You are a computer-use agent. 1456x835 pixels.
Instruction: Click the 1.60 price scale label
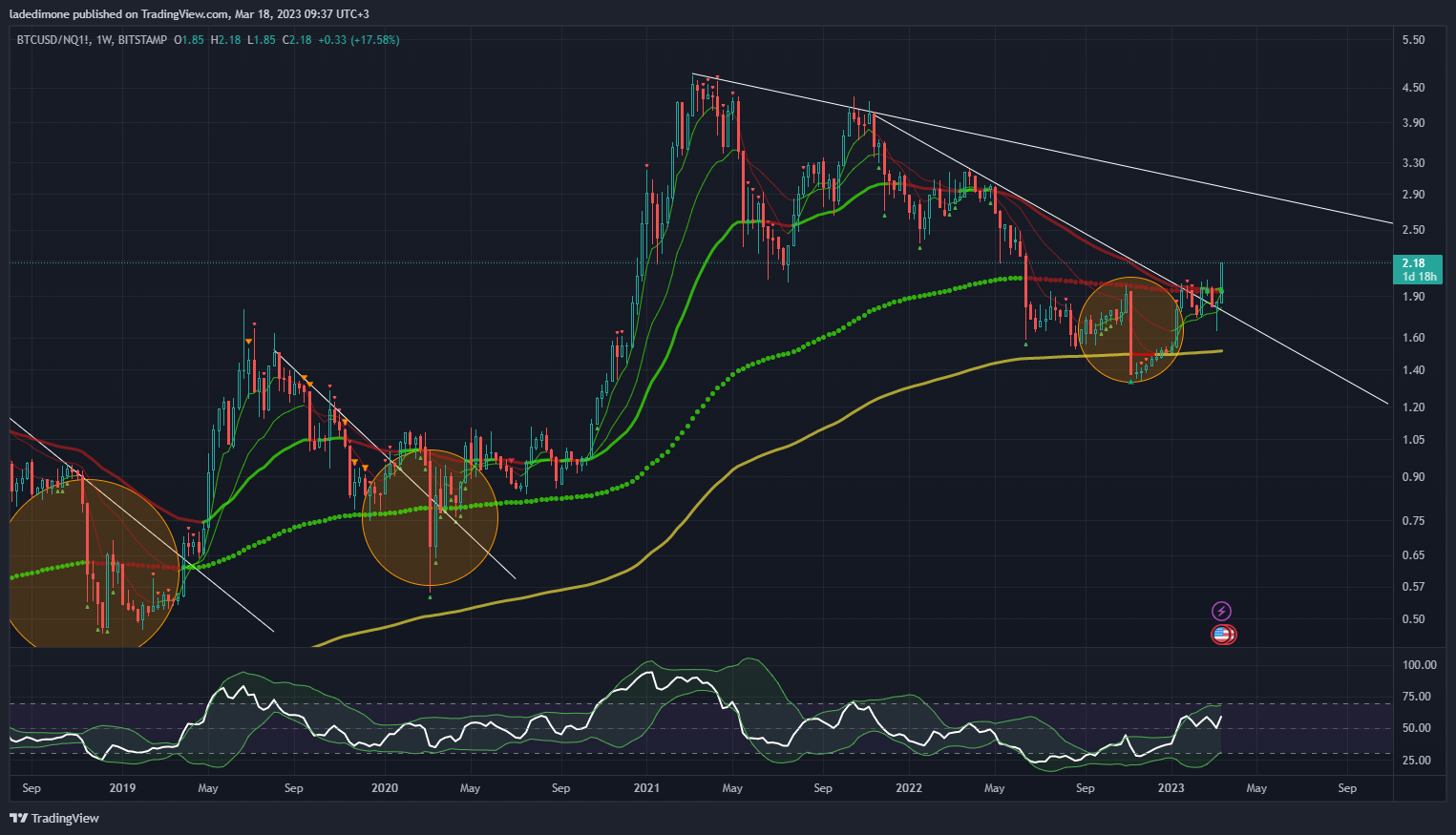coord(1413,338)
